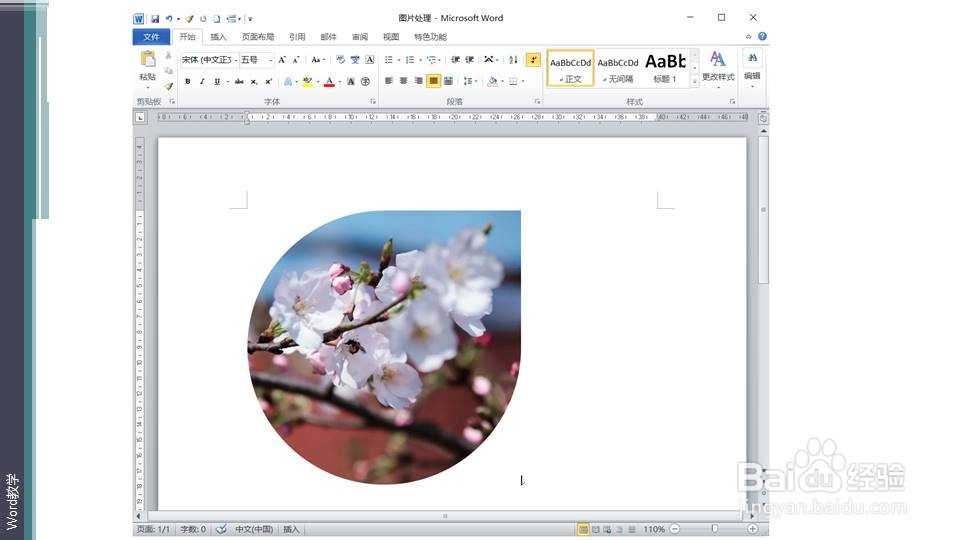The image size is (960, 540).
Task: Click the Center alignment icon
Action: coord(403,81)
